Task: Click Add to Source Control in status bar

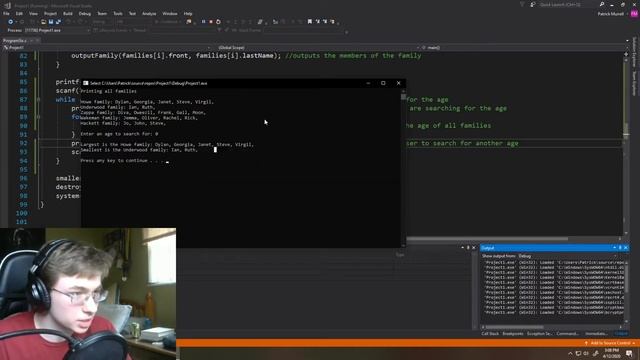Action: click(611, 343)
